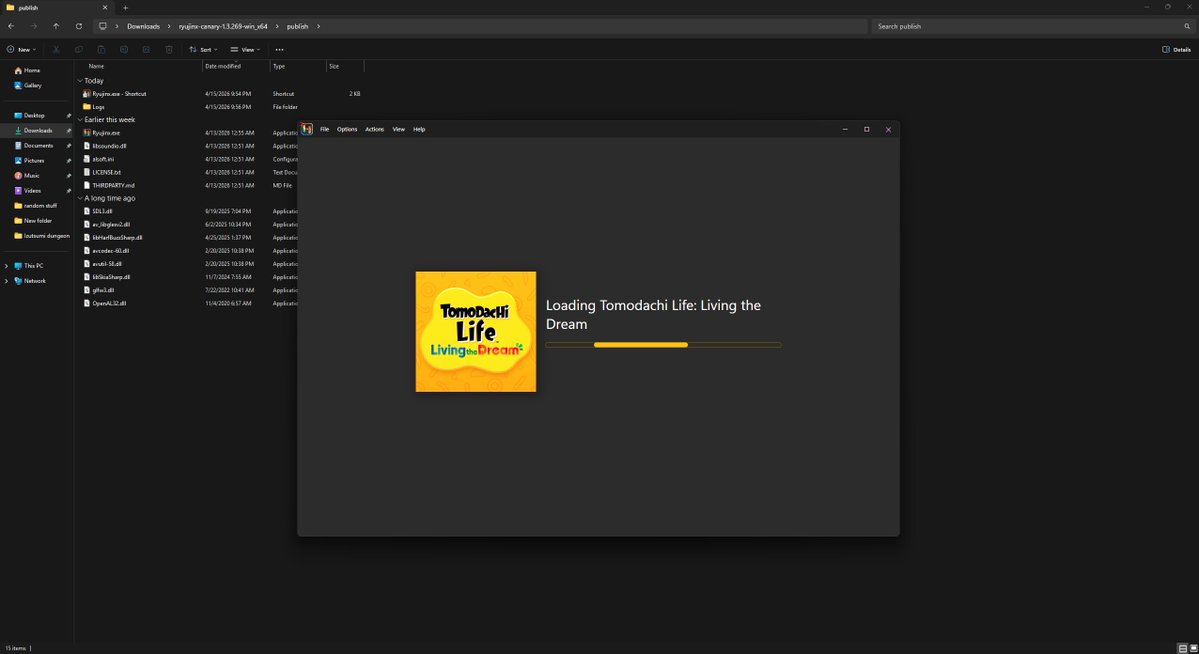Open Gallery in the navigation pane
This screenshot has height=654, width=1199.
[x=28, y=86]
